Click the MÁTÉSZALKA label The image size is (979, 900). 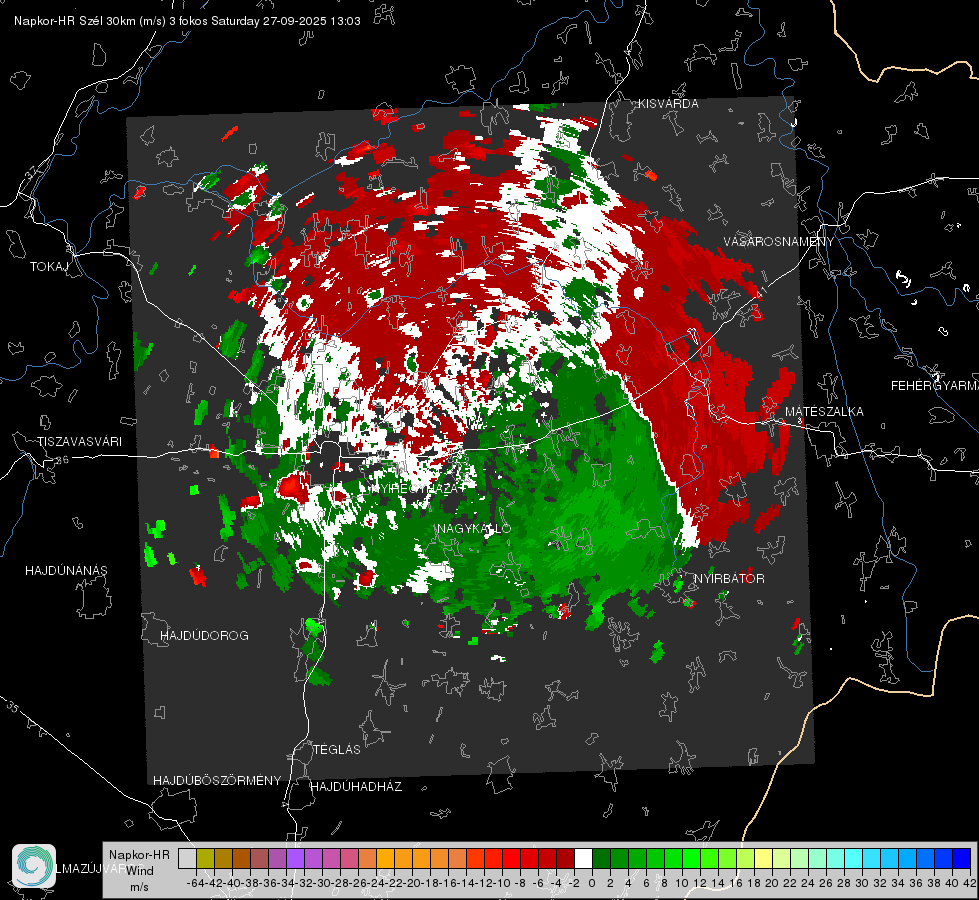824,412
